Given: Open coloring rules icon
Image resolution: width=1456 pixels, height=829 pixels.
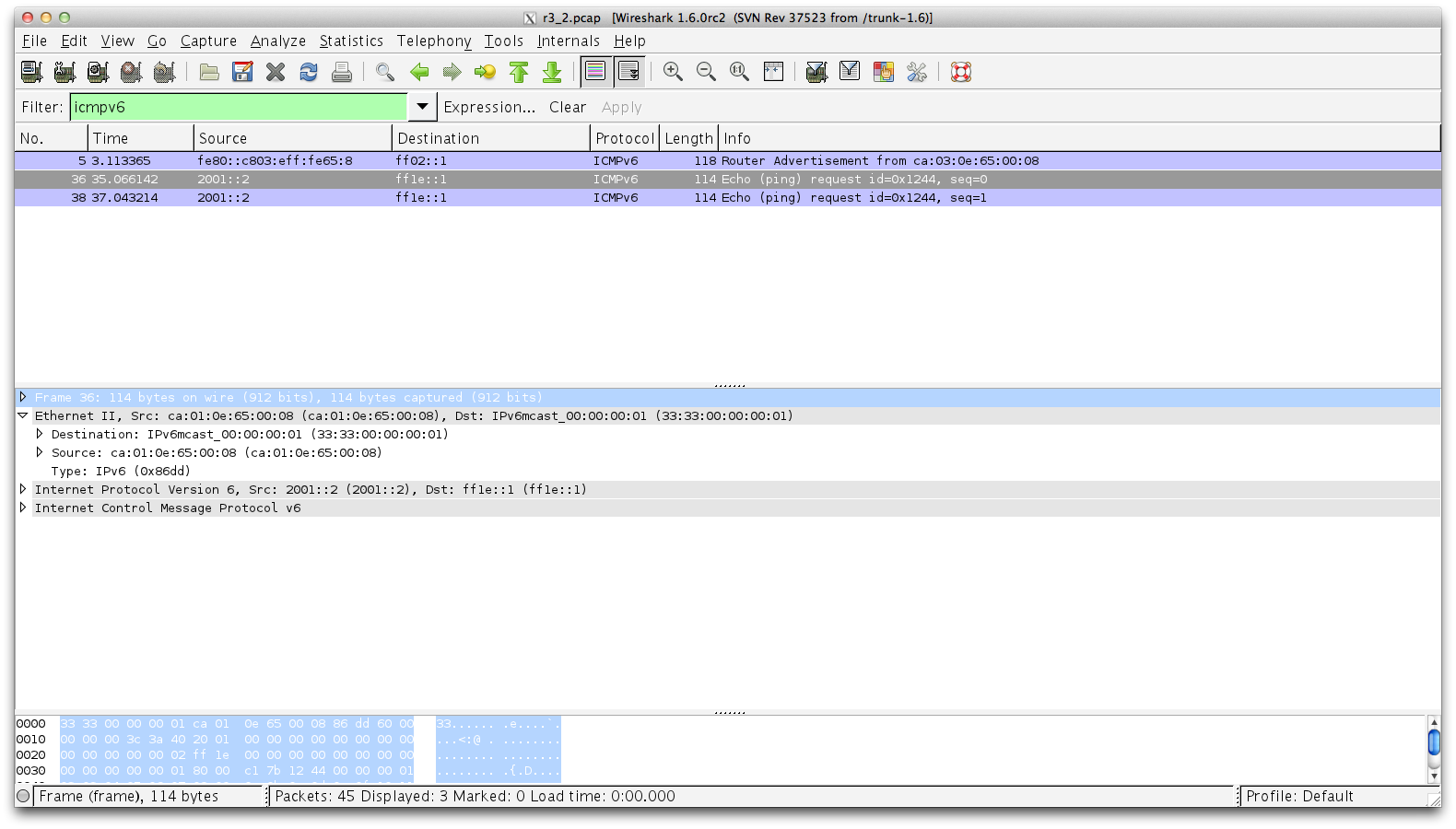Looking at the screenshot, I should (883, 72).
